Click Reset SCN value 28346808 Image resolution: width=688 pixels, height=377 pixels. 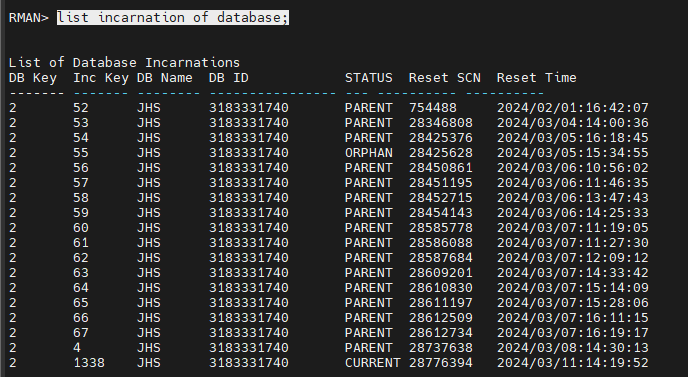pyautogui.click(x=441, y=123)
